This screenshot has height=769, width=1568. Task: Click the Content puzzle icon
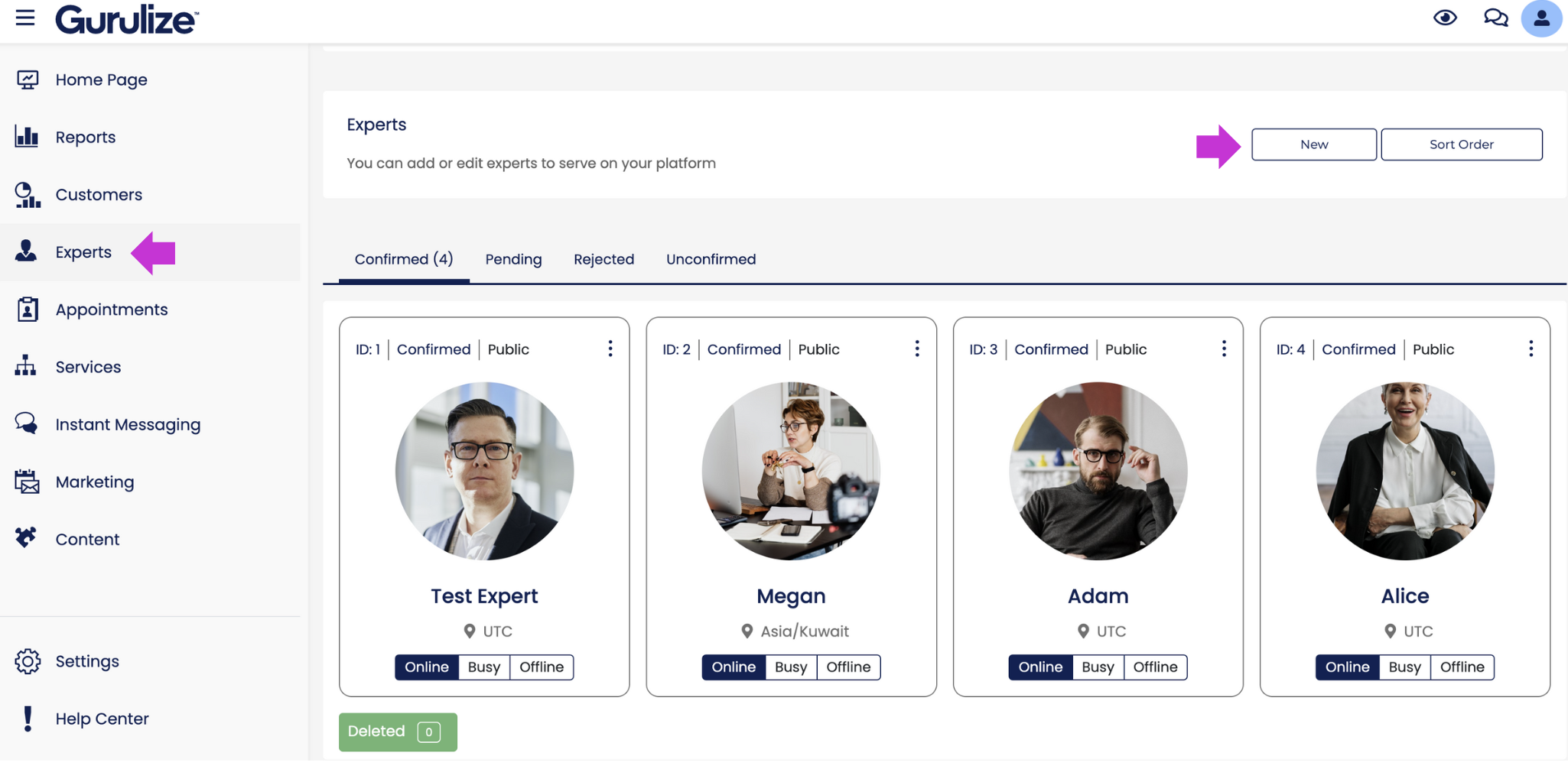click(26, 538)
